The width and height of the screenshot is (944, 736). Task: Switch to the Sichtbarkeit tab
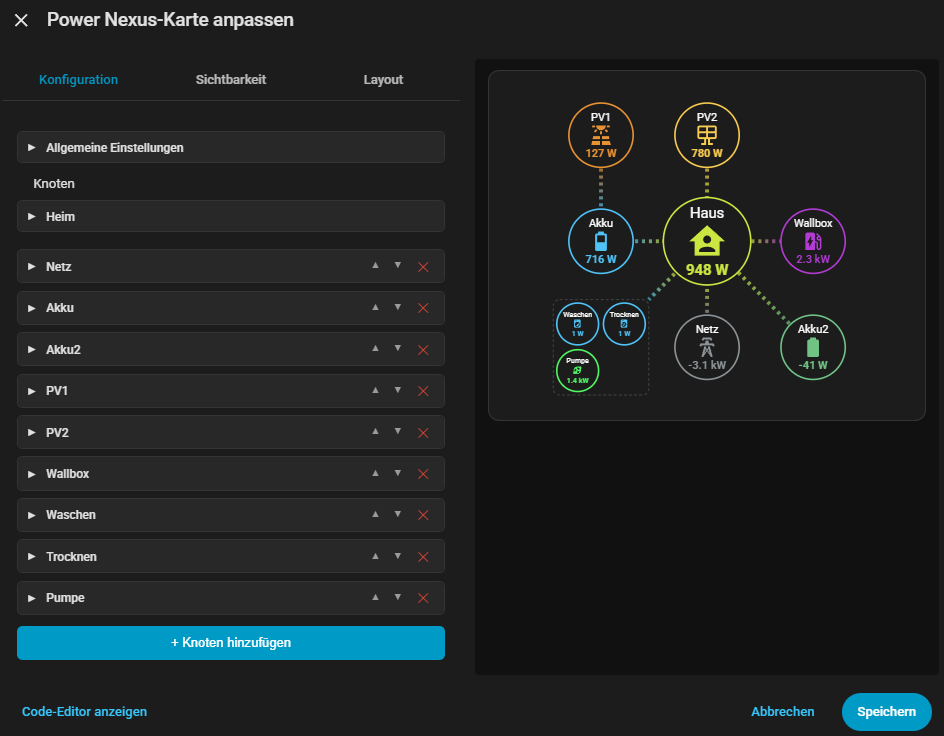click(231, 79)
